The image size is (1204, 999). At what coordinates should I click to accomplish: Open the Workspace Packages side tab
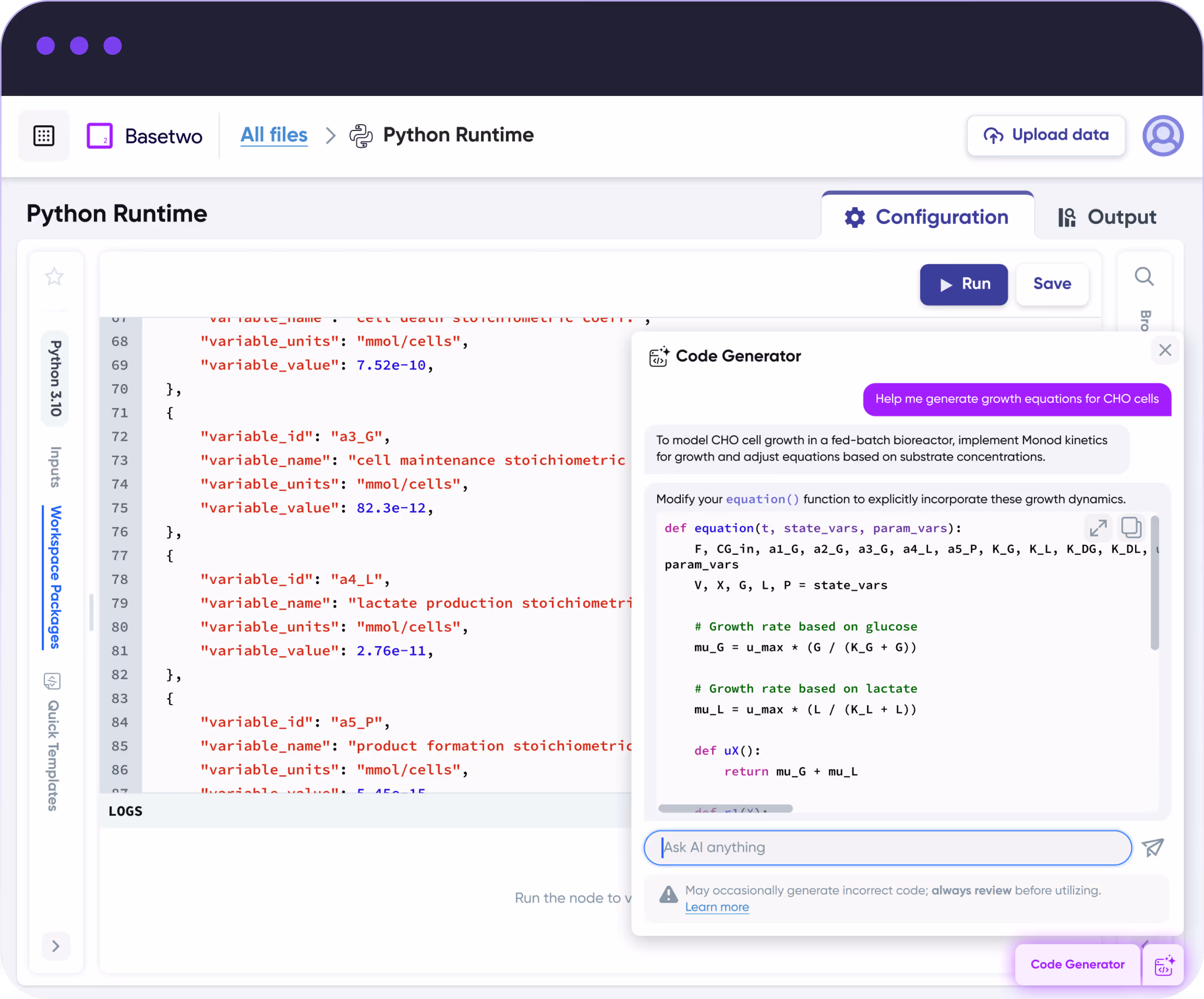pos(55,577)
